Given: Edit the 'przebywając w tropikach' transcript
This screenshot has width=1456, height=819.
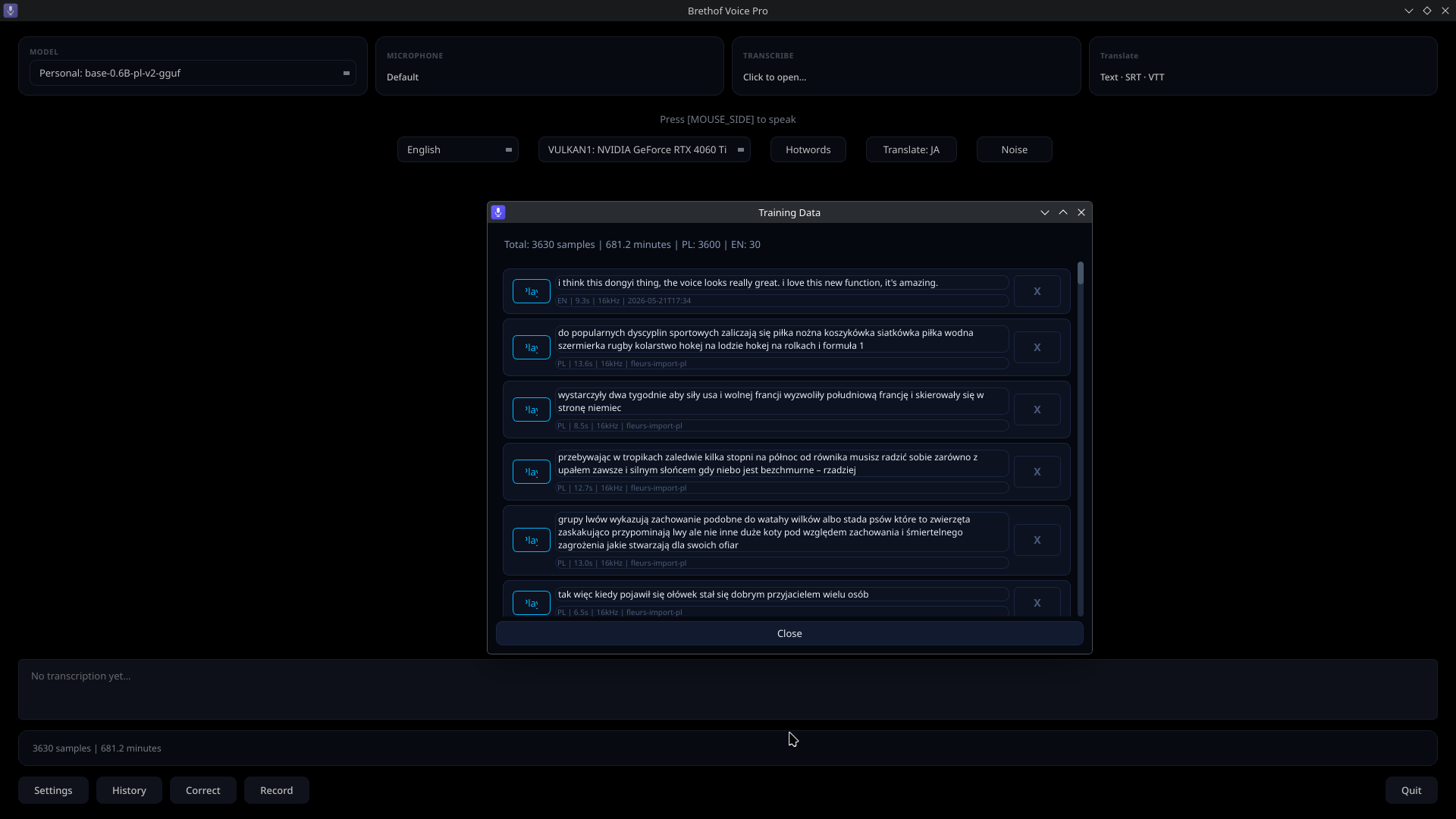Looking at the screenshot, I should click(782, 463).
